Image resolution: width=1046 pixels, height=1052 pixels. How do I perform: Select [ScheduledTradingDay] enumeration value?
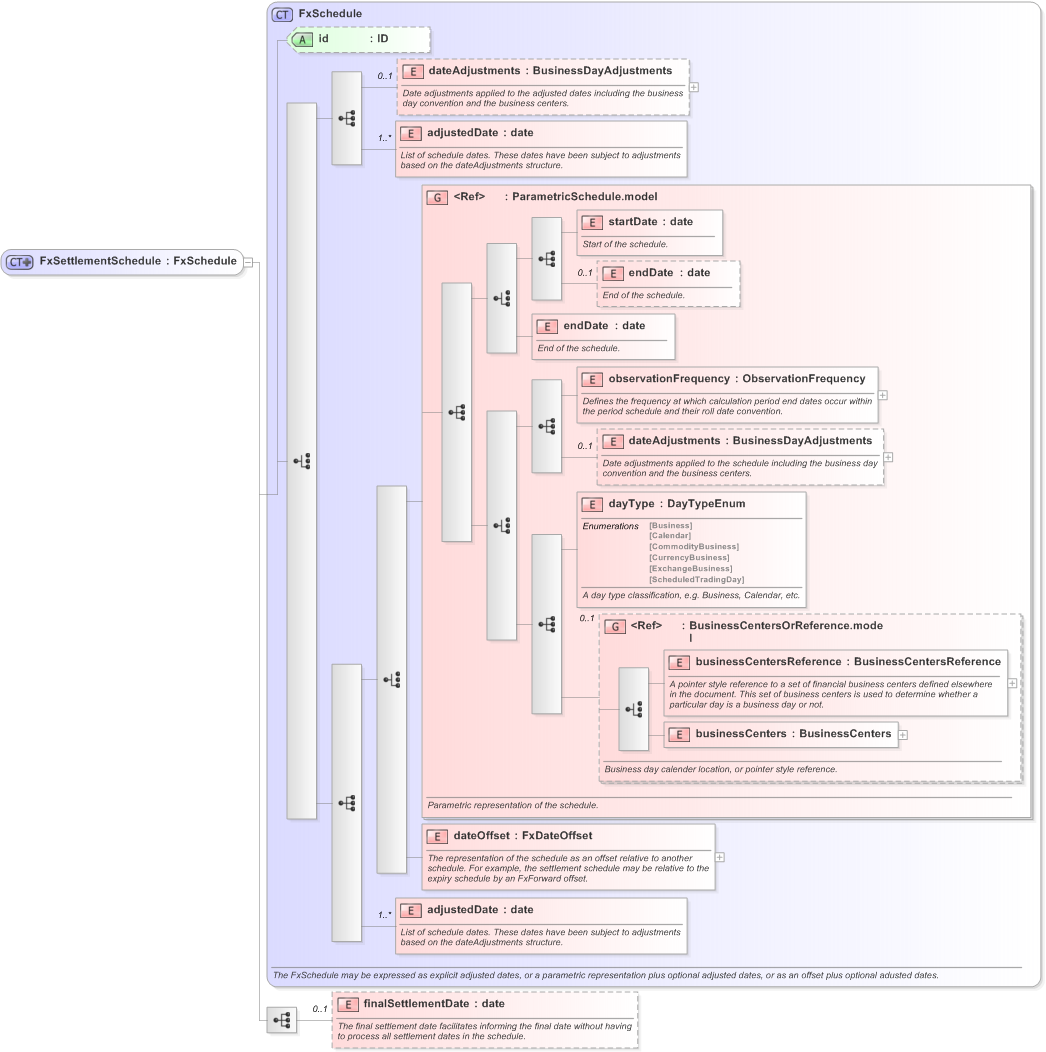click(x=696, y=580)
